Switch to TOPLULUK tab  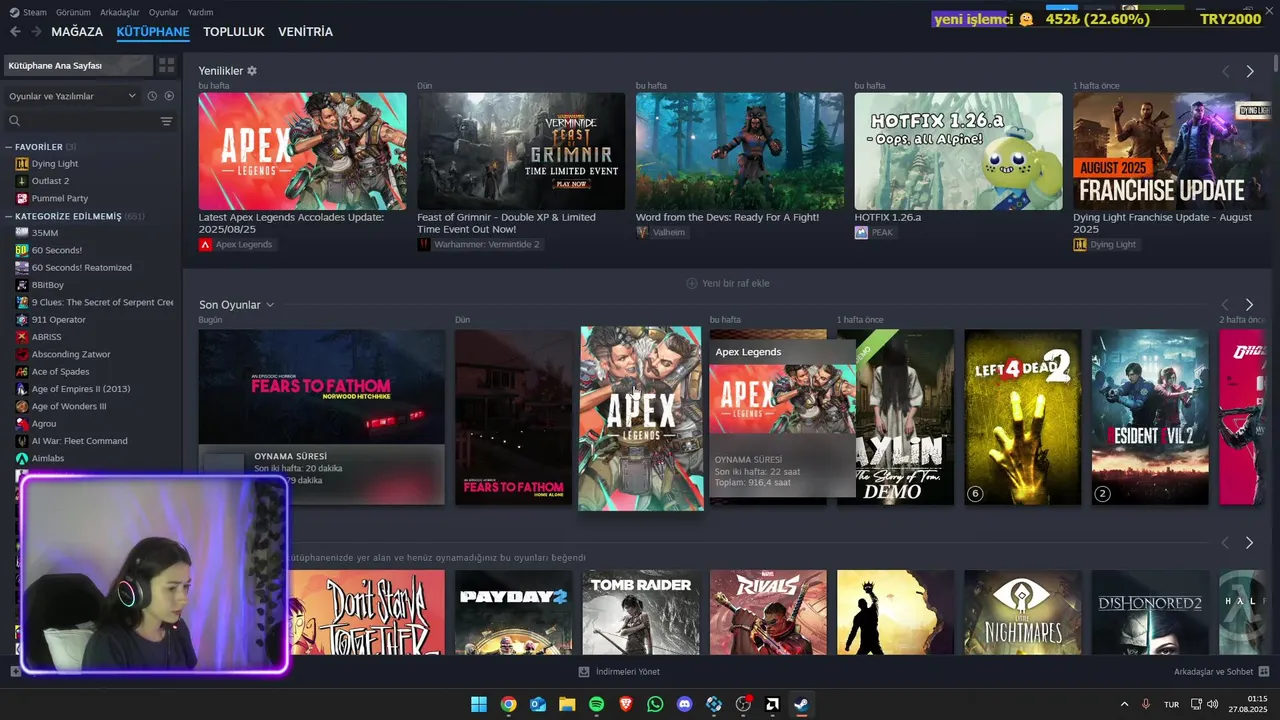pos(234,32)
